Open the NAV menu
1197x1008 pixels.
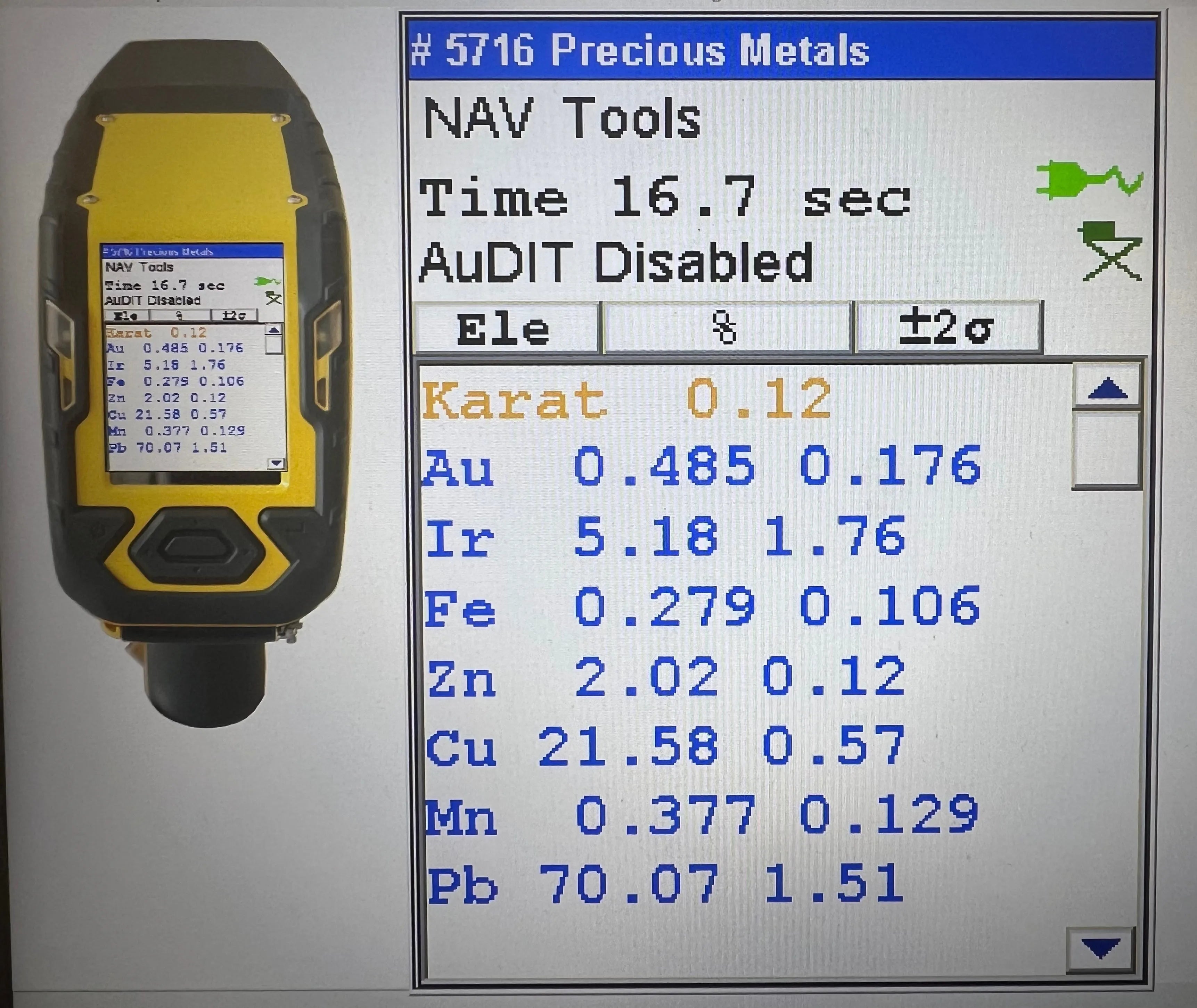pos(478,118)
